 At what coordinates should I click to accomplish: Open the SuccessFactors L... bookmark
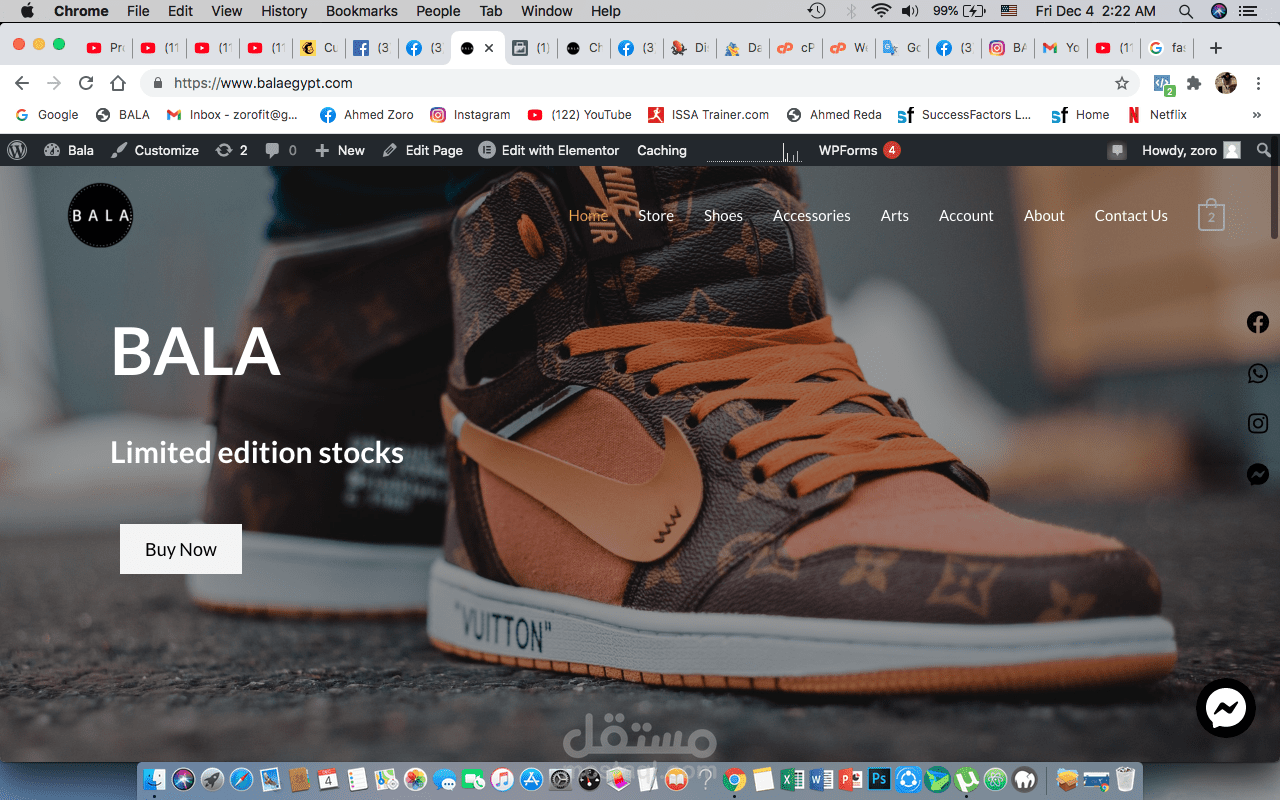click(x=965, y=115)
